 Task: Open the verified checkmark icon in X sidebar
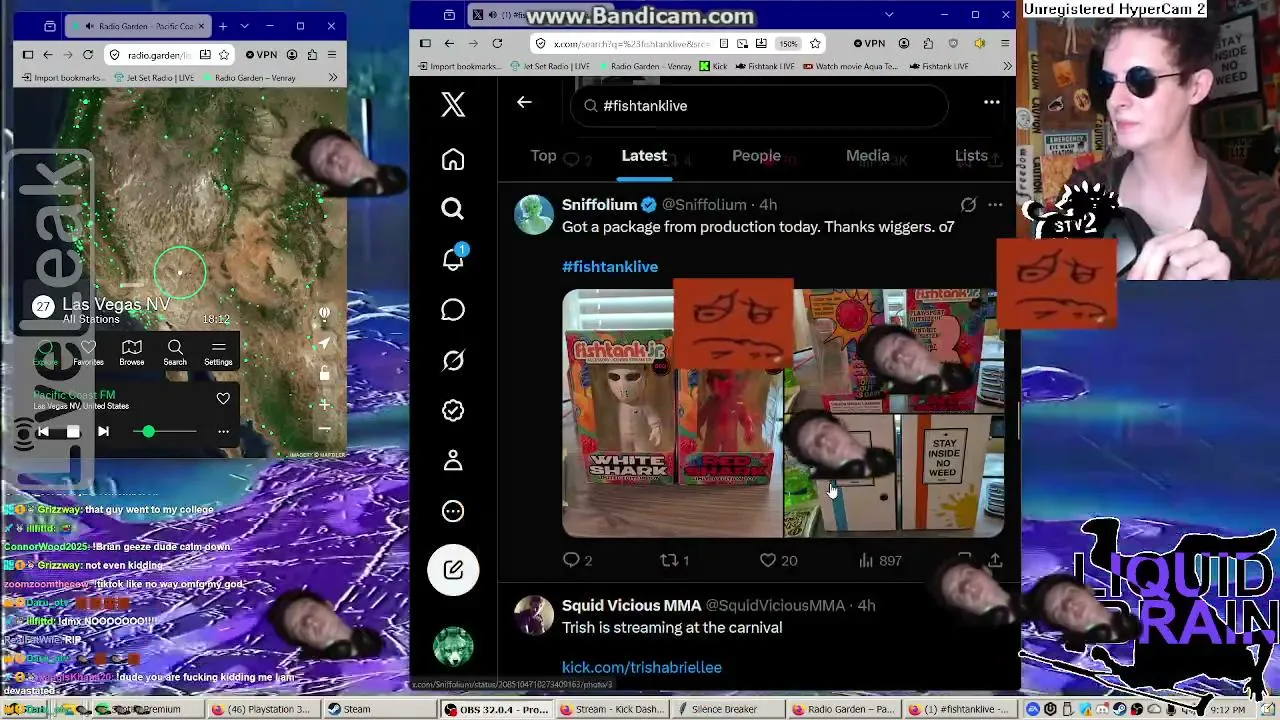[453, 410]
